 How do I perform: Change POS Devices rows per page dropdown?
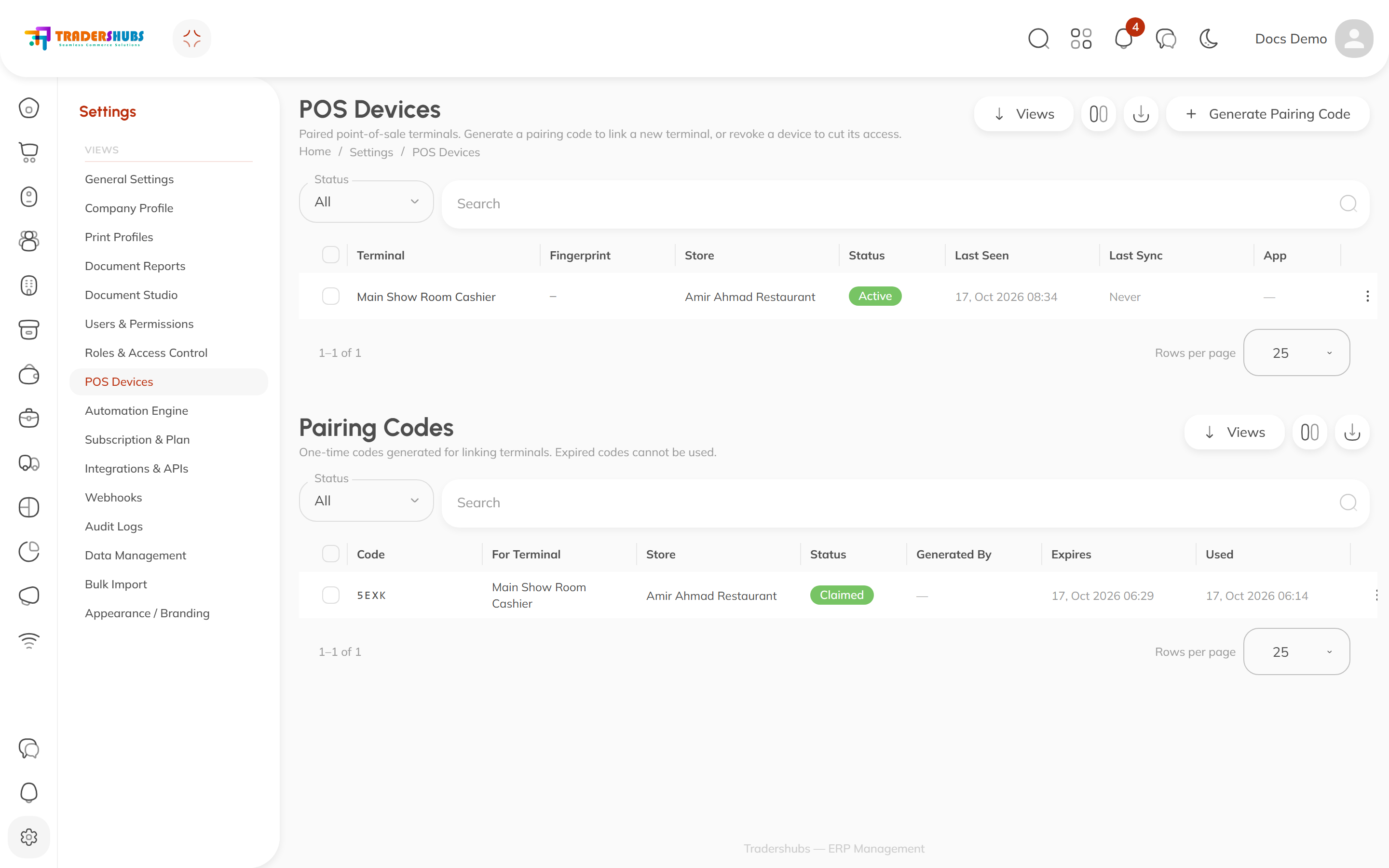click(1296, 353)
